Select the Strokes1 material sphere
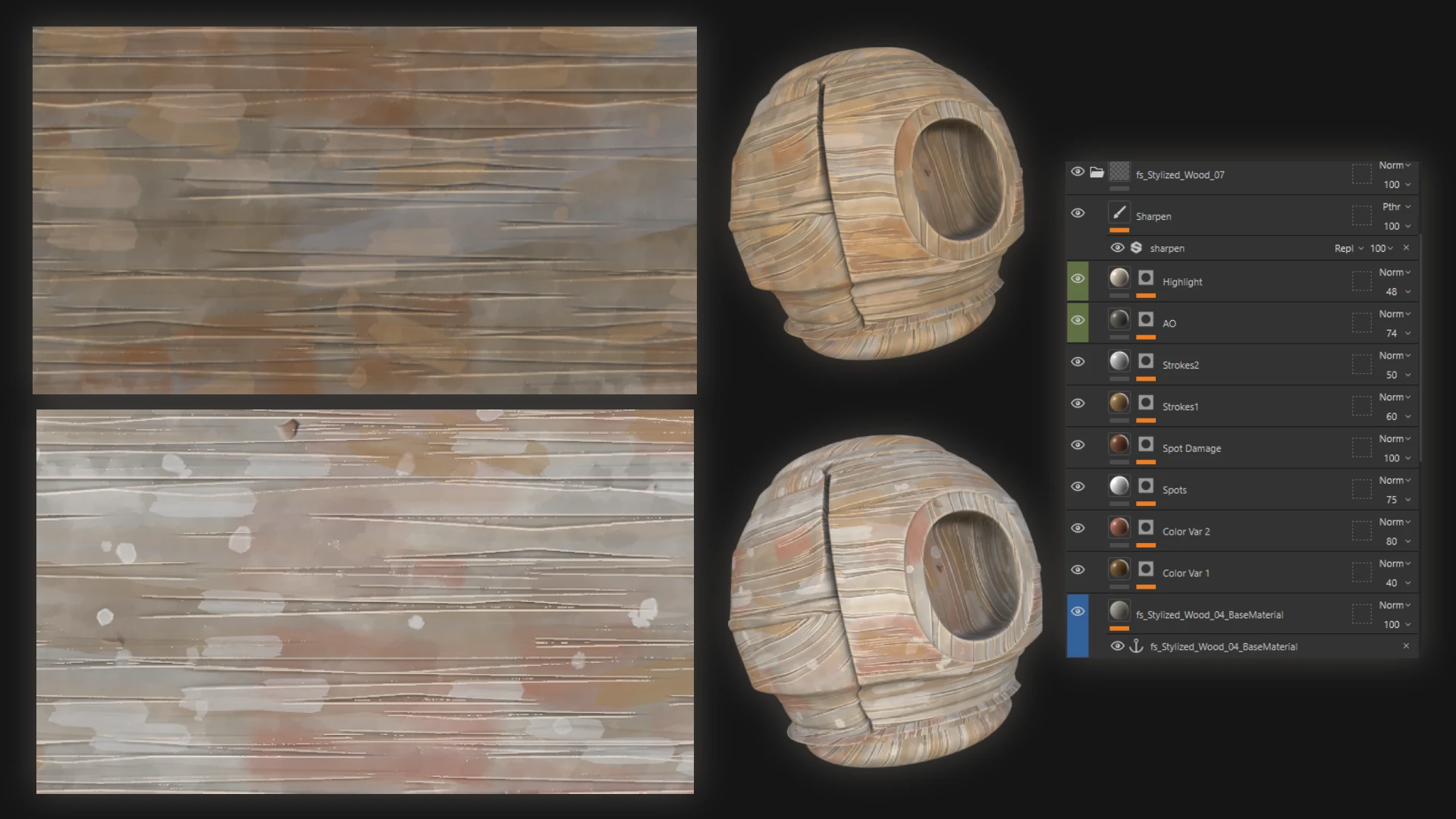1456x819 pixels. tap(1119, 403)
